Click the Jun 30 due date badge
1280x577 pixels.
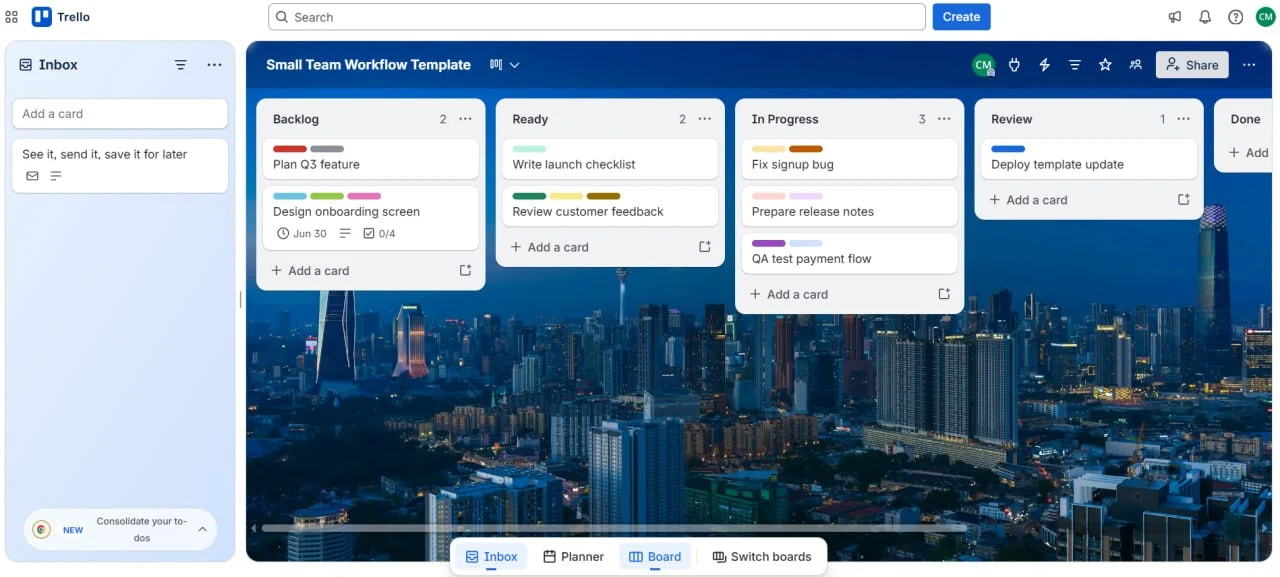tap(301, 233)
